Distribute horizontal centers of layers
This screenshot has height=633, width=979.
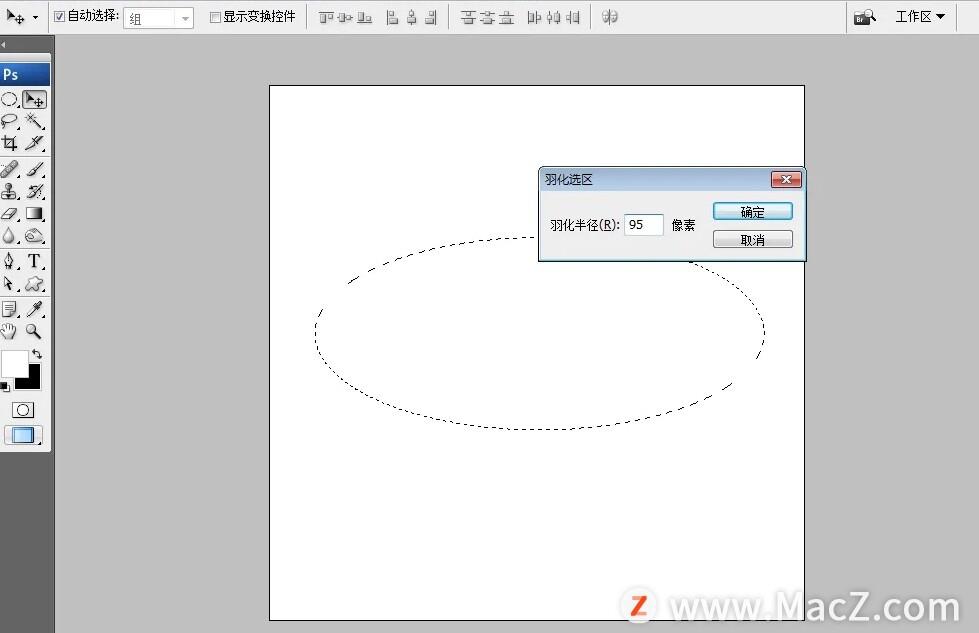pos(553,17)
